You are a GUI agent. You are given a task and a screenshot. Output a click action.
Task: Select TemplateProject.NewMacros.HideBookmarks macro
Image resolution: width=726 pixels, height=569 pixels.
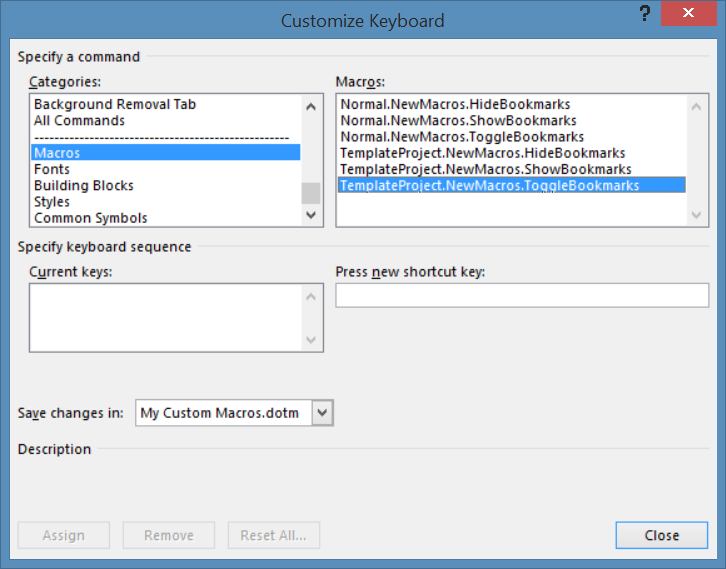[x=483, y=153]
